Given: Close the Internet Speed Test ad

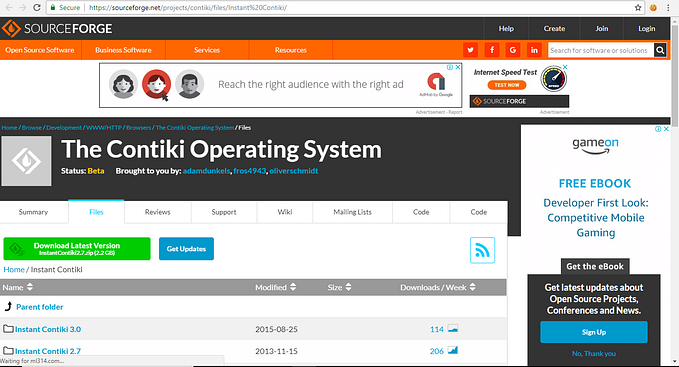Looking at the screenshot, I should coord(565,67).
